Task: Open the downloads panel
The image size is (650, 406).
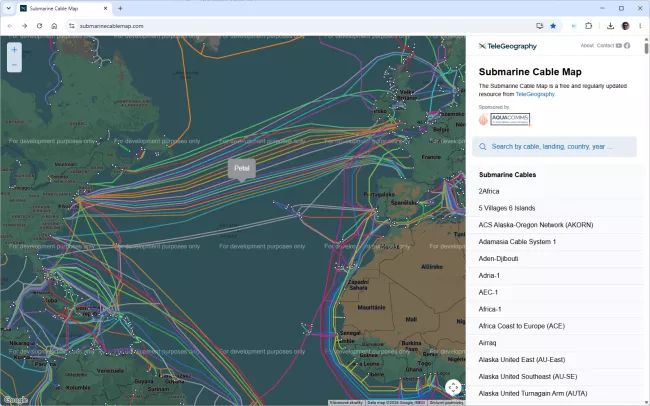Action: 610,26
